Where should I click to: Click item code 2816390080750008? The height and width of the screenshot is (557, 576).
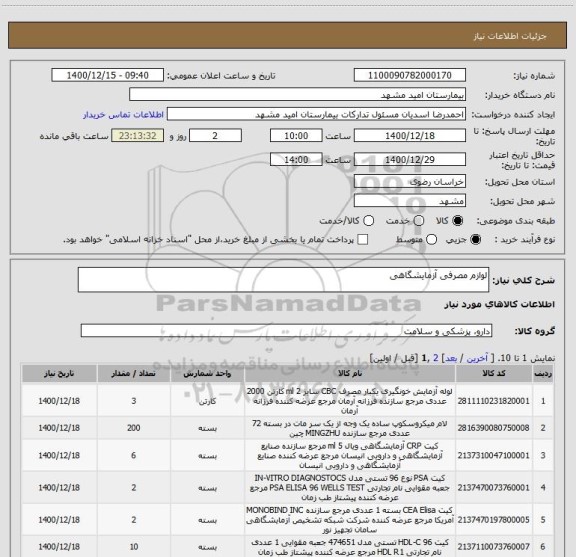pos(494,428)
